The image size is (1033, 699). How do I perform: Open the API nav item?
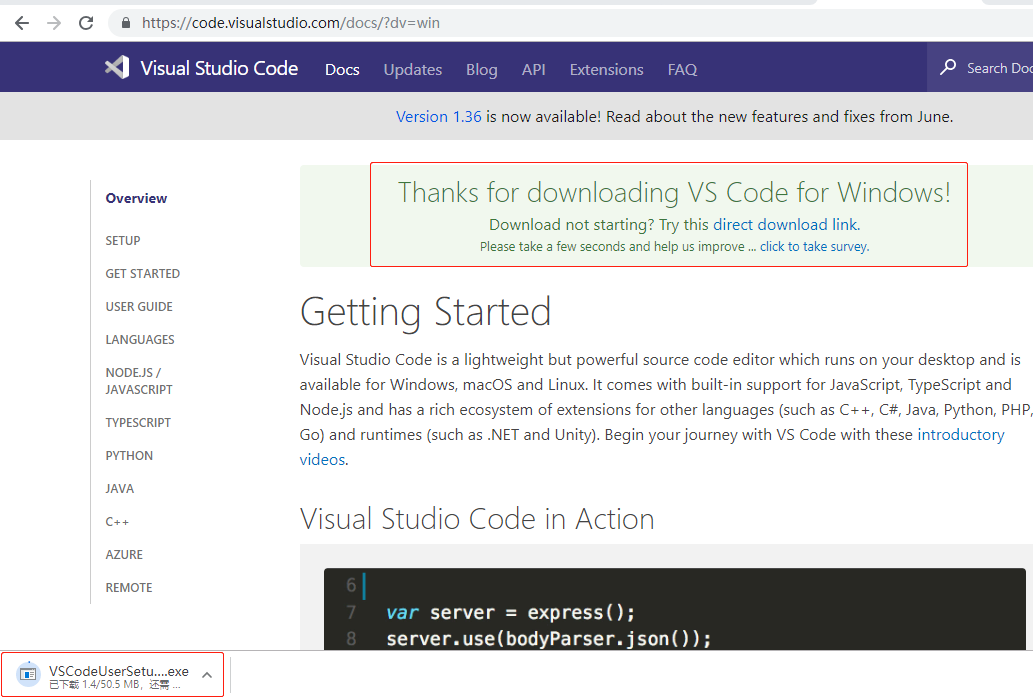(x=534, y=69)
